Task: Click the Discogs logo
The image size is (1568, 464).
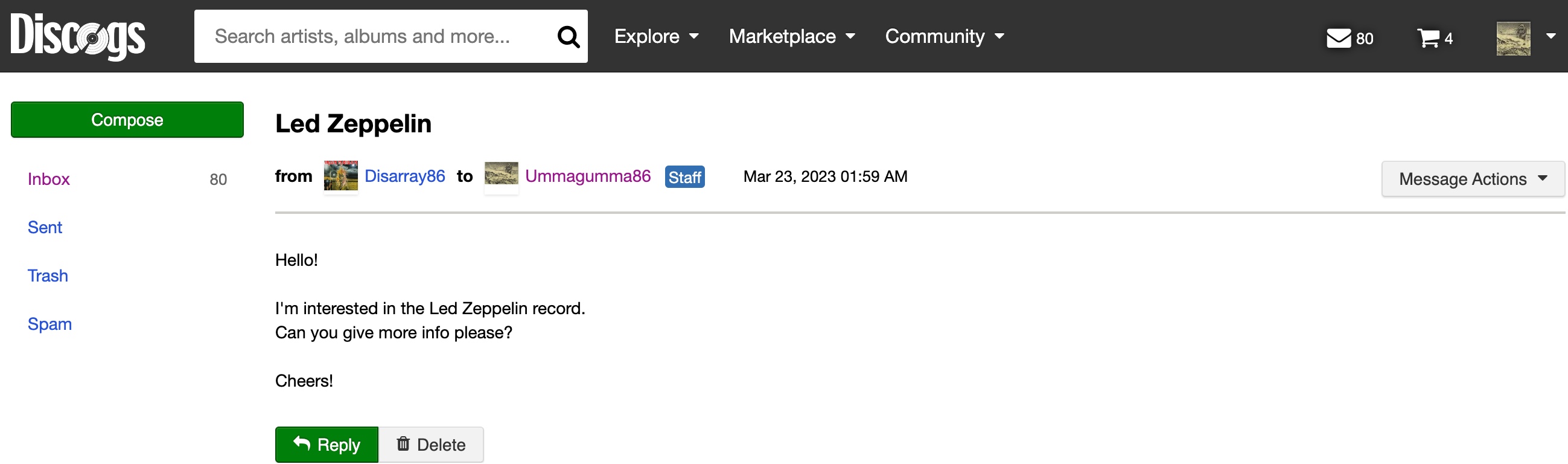Action: (x=78, y=36)
